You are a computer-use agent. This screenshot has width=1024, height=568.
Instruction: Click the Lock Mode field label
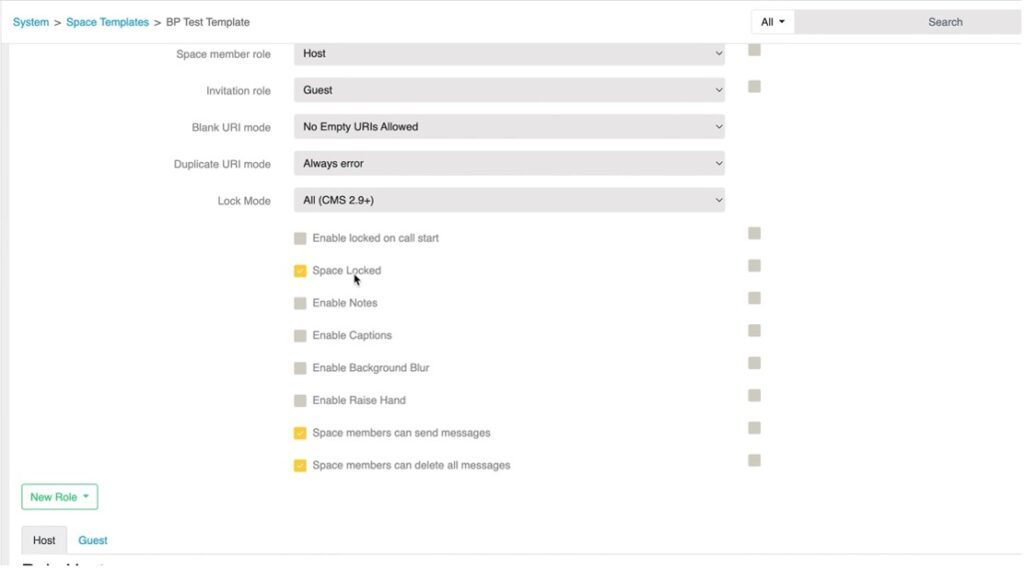coord(244,201)
